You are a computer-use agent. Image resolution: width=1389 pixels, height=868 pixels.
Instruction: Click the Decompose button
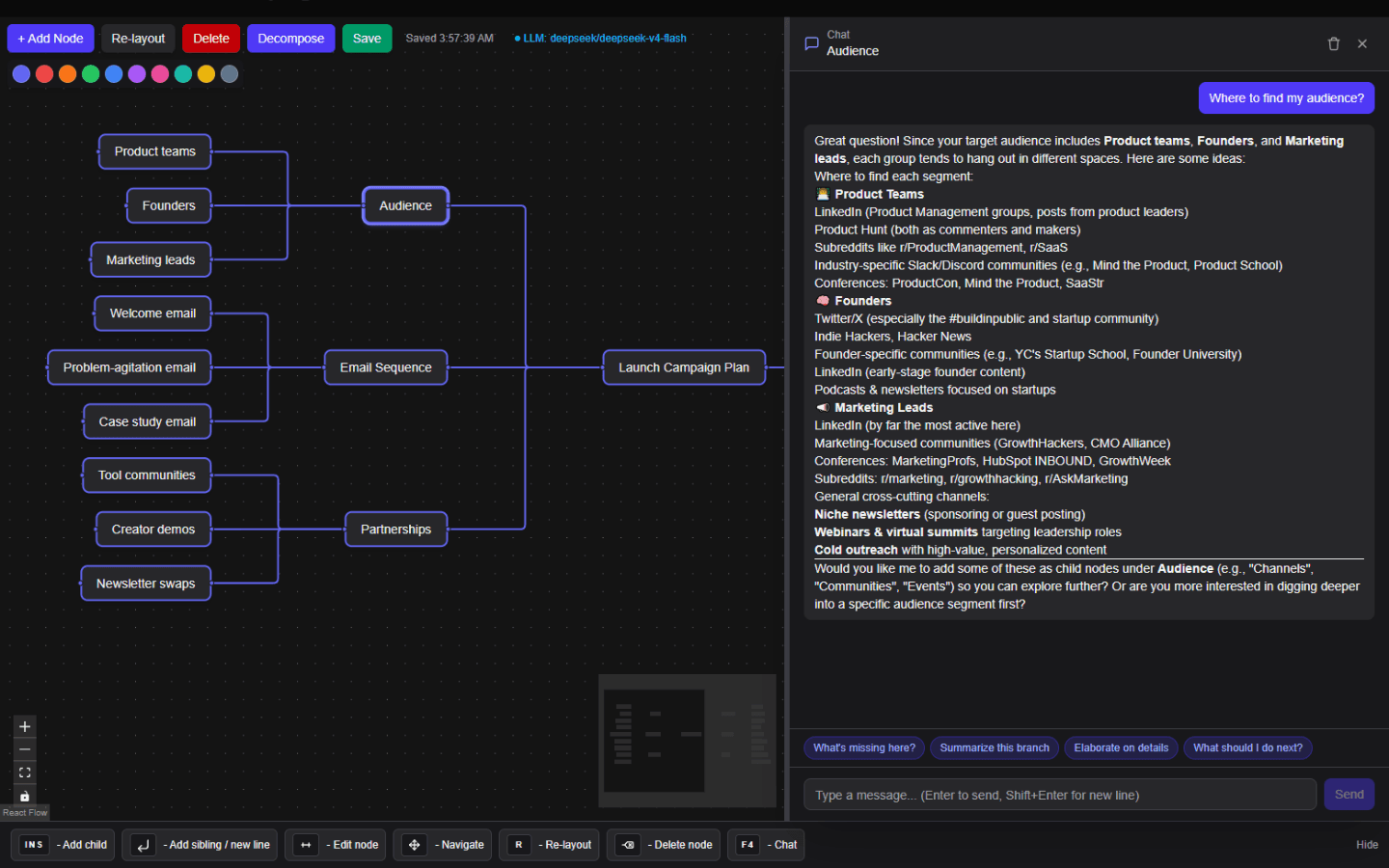[290, 39]
